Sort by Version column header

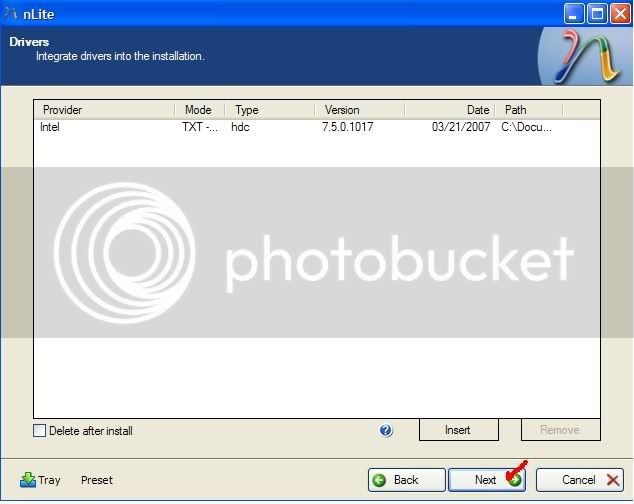point(359,110)
